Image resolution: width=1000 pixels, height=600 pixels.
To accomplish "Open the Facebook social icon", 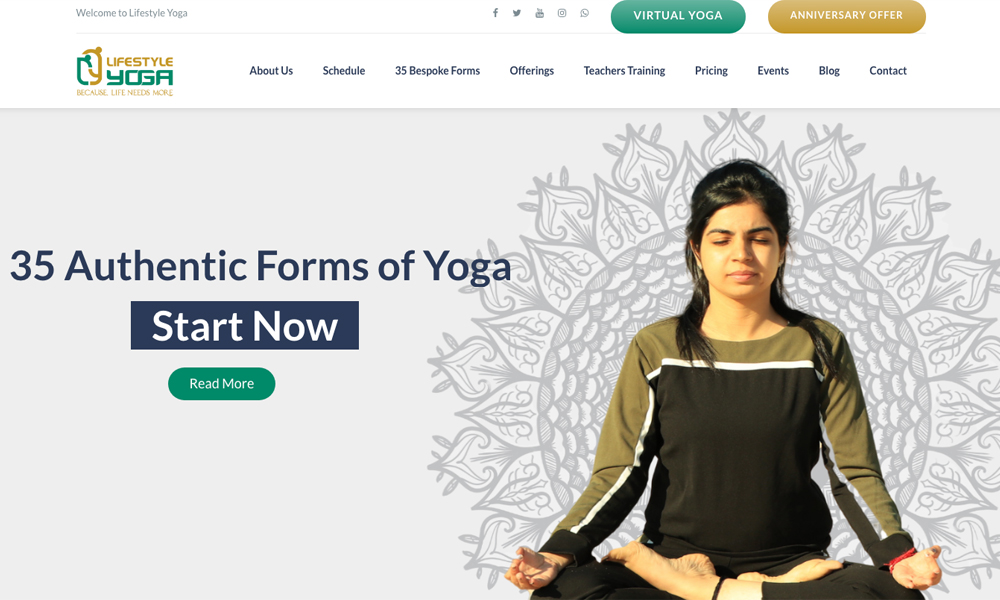I will click(495, 13).
